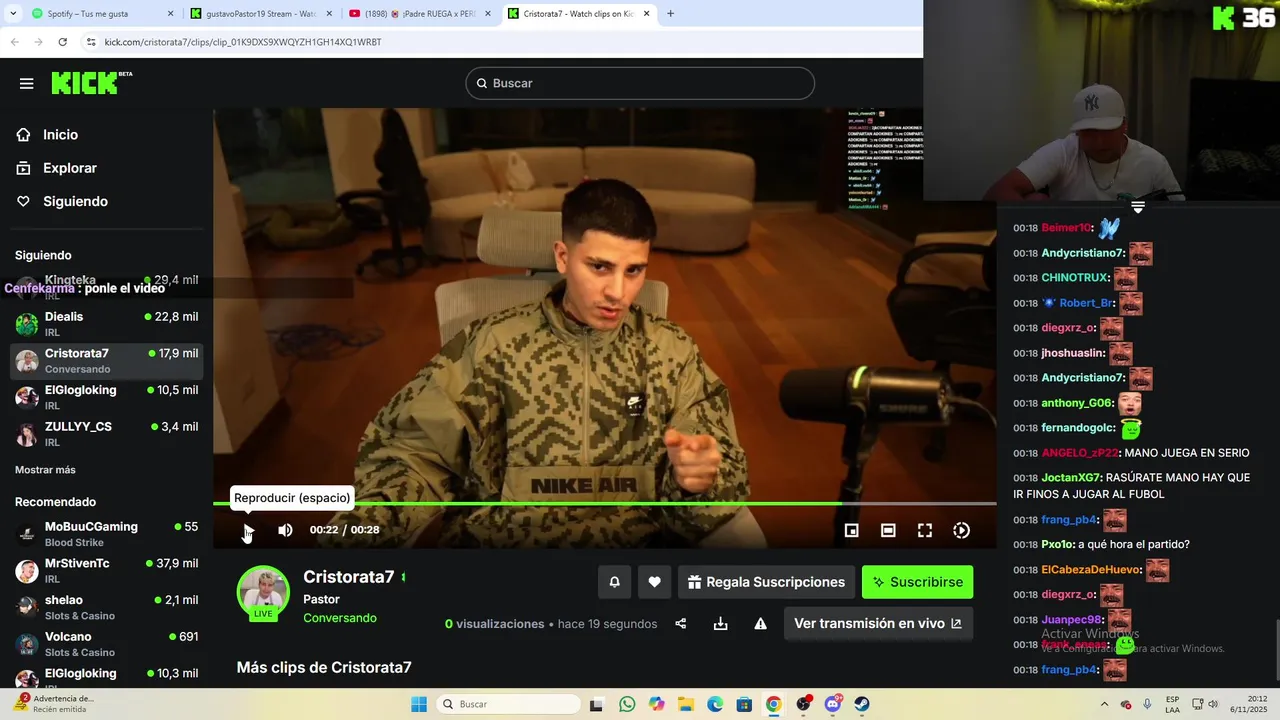Open the playback options circular icon
The height and width of the screenshot is (720, 1280).
pyautogui.click(x=961, y=531)
